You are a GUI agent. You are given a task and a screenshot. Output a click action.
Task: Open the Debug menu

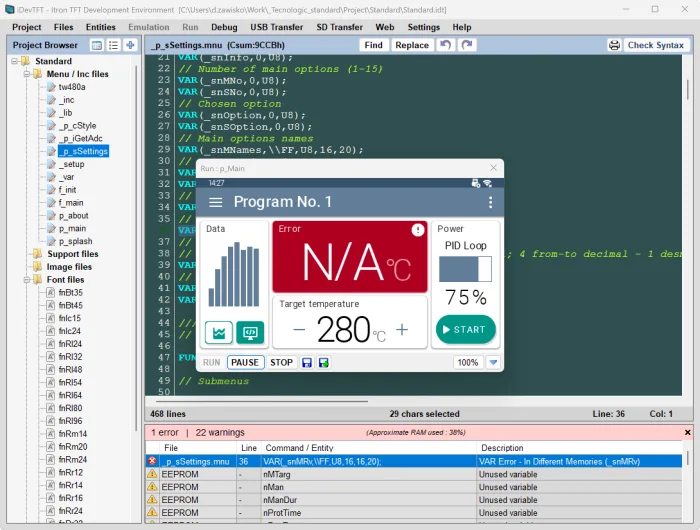click(224, 27)
